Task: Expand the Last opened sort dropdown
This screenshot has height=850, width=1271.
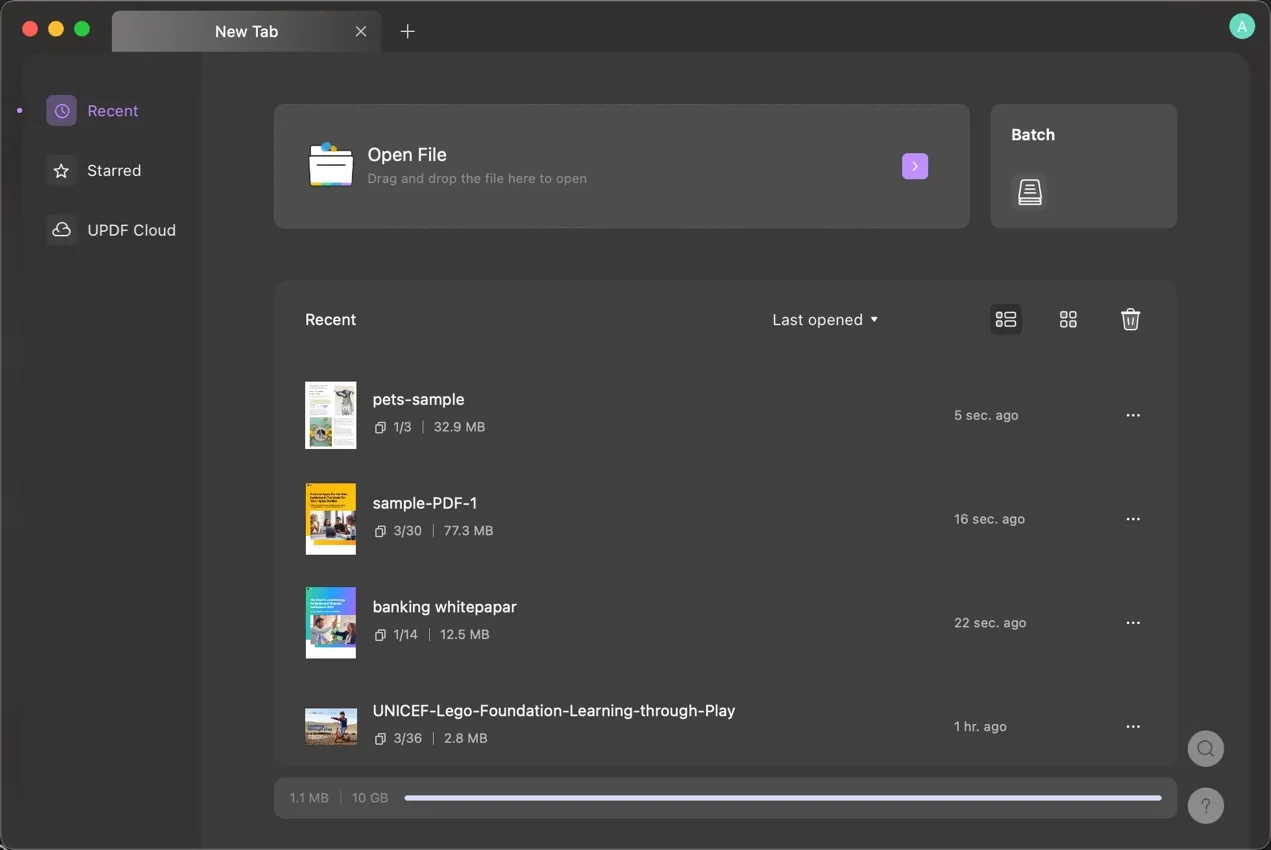Action: tap(825, 320)
